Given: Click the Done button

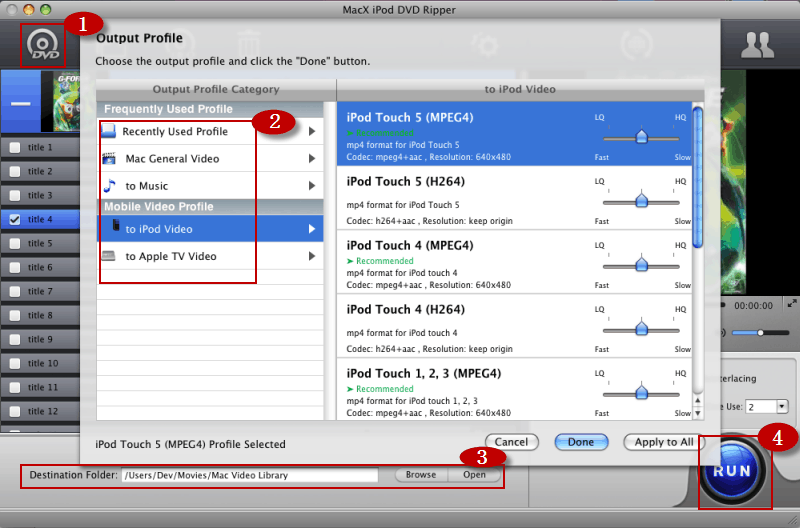Looking at the screenshot, I should tap(581, 442).
